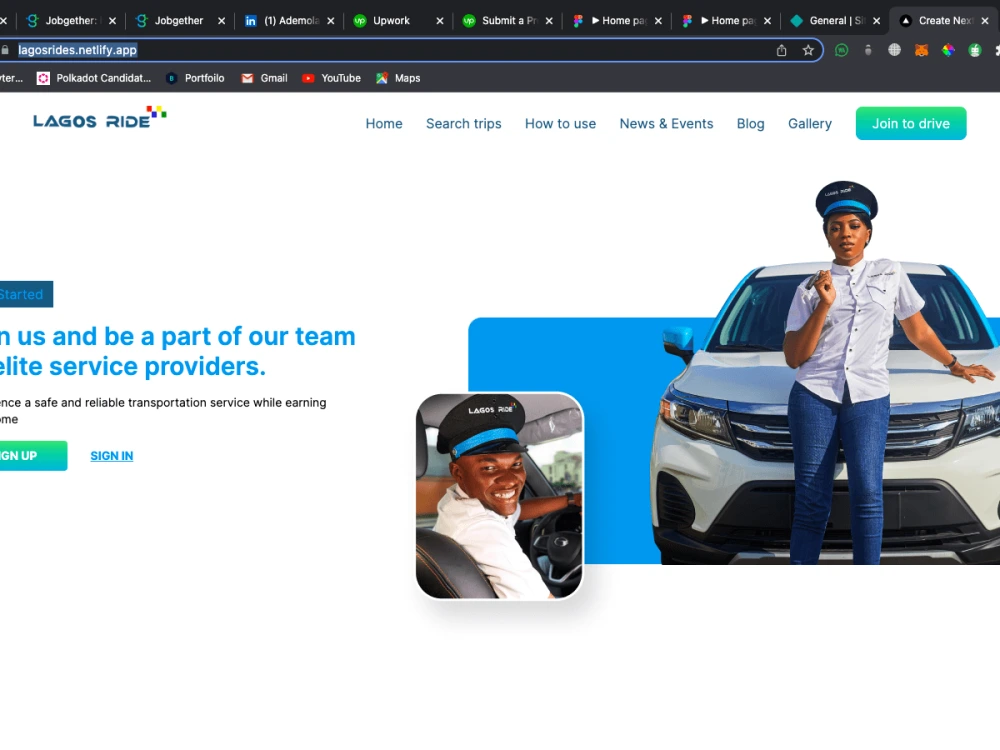Viewport: 1000px width, 750px height.
Task: Click the share page icon
Action: (781, 50)
